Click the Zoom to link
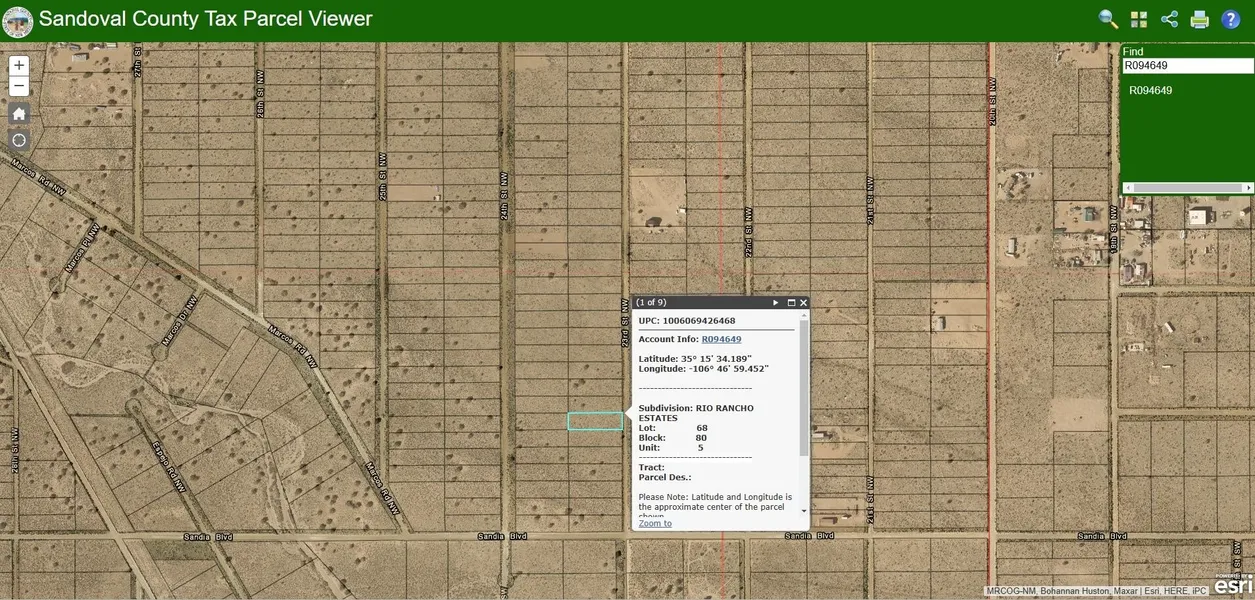Image resolution: width=1255 pixels, height=600 pixels. click(x=655, y=523)
